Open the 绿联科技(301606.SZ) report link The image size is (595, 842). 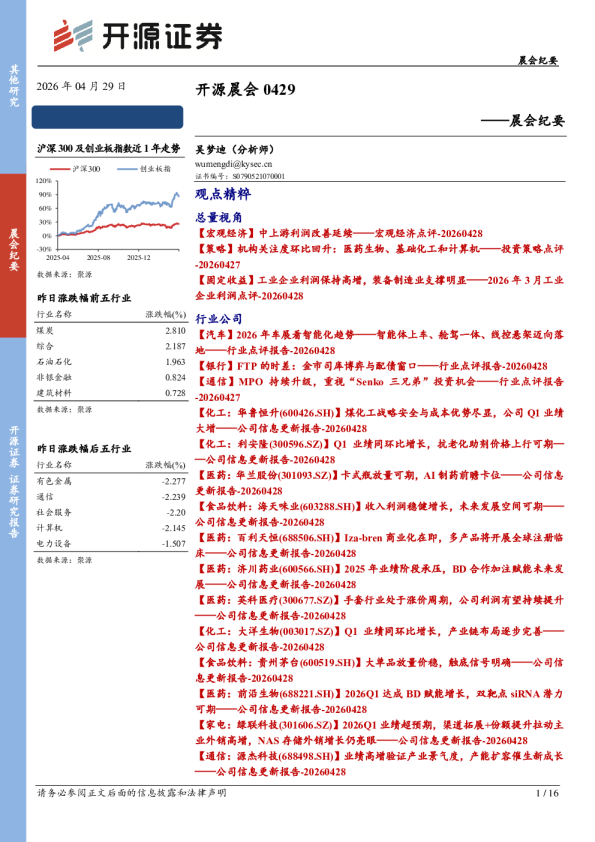pyautogui.click(x=380, y=732)
